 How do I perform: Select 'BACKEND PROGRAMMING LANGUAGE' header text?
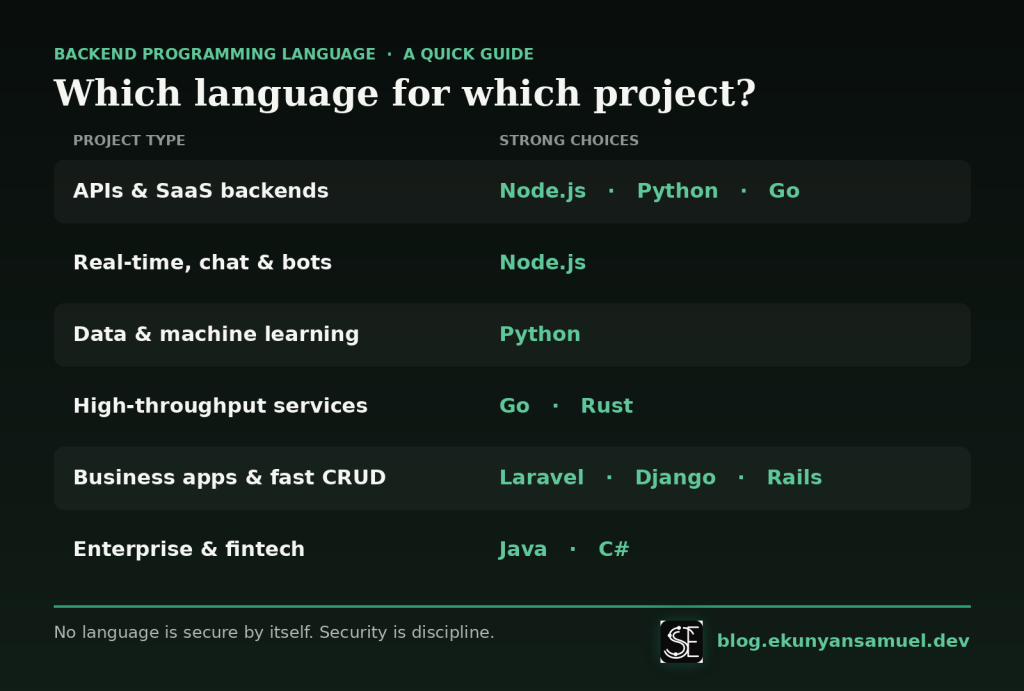215,54
